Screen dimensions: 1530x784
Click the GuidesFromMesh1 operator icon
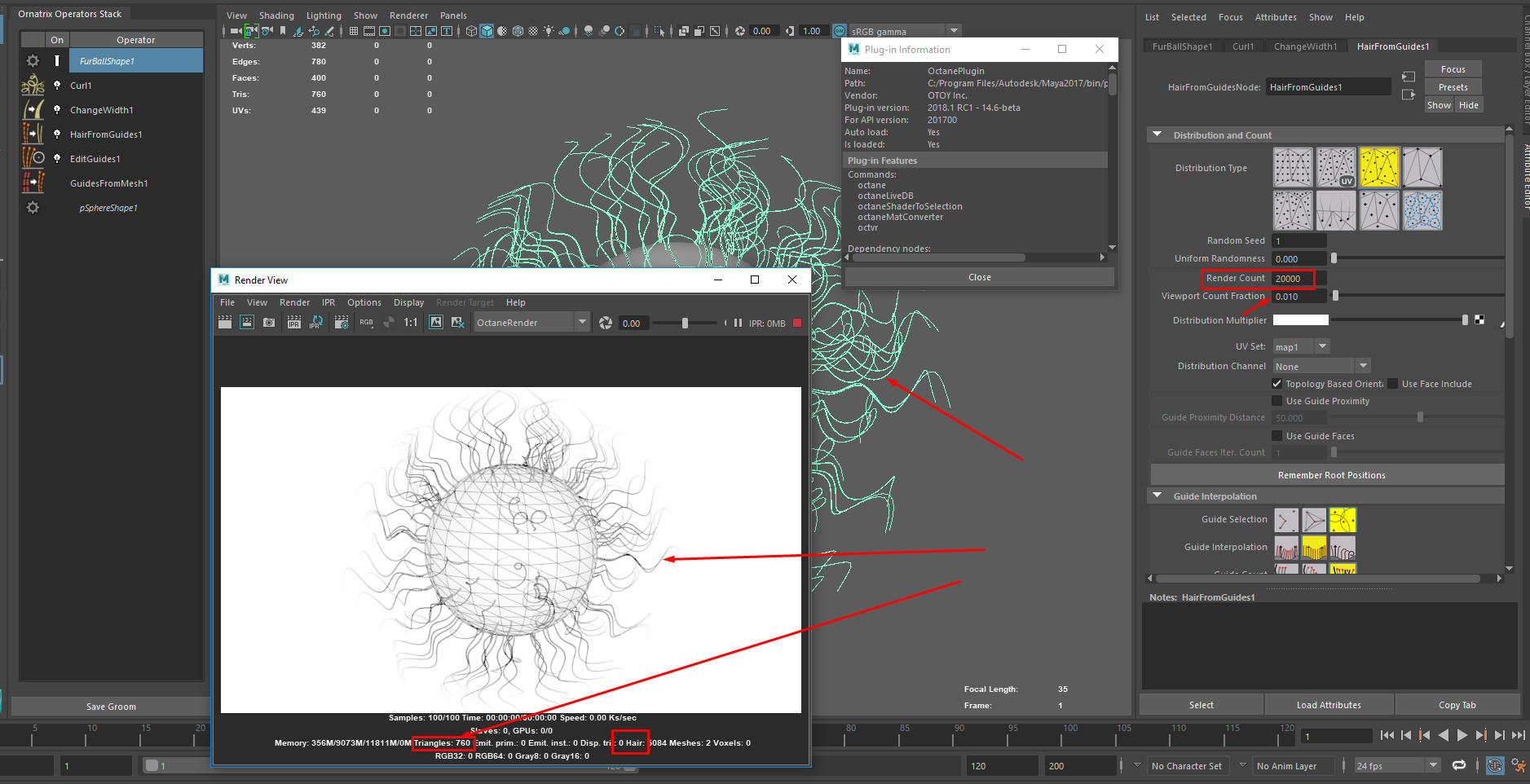pos(33,183)
